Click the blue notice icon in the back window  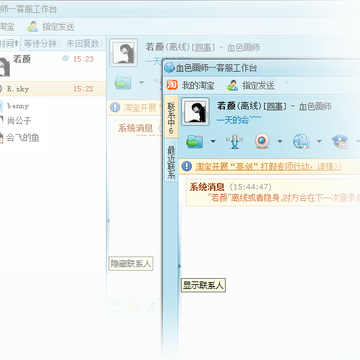click(x=115, y=107)
